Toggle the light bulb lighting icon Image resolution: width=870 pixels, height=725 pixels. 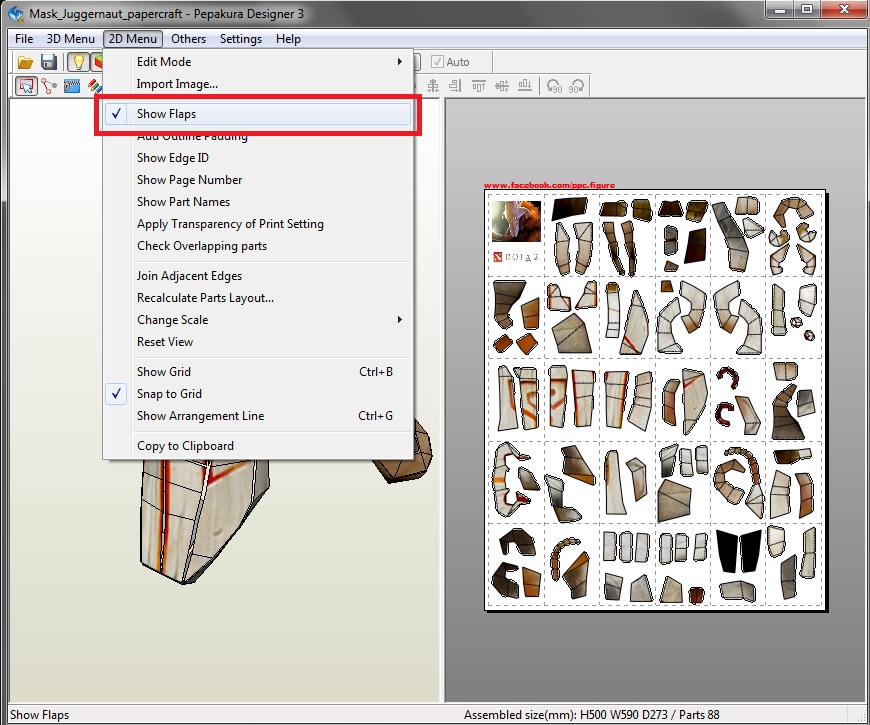pos(78,62)
